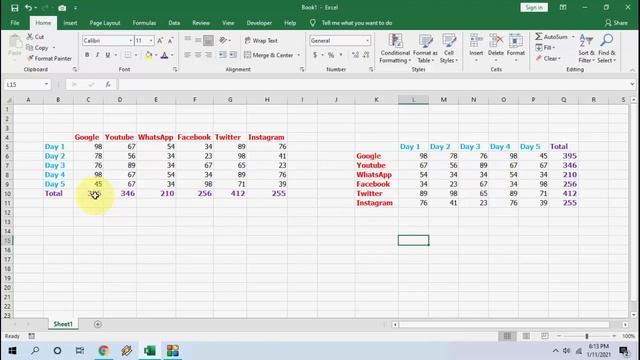Image resolution: width=640 pixels, height=360 pixels.
Task: Switch to the Formulas tab
Action: tap(144, 23)
